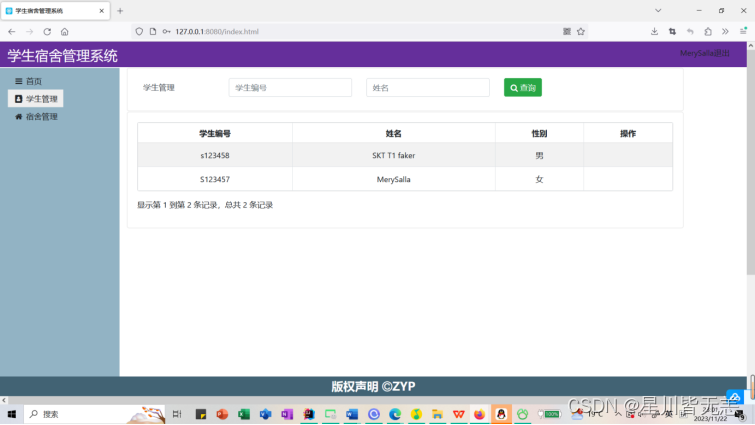Click the 性别 column header
The image size is (755, 425).
click(539, 133)
